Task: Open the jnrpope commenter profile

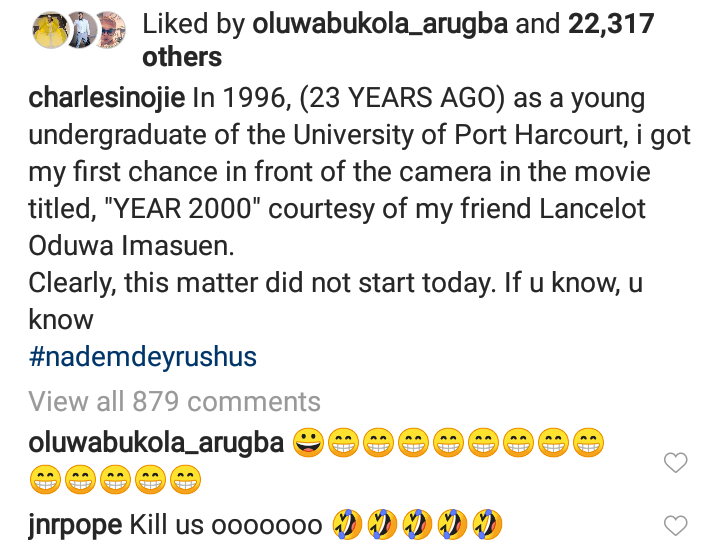Action: click(74, 525)
